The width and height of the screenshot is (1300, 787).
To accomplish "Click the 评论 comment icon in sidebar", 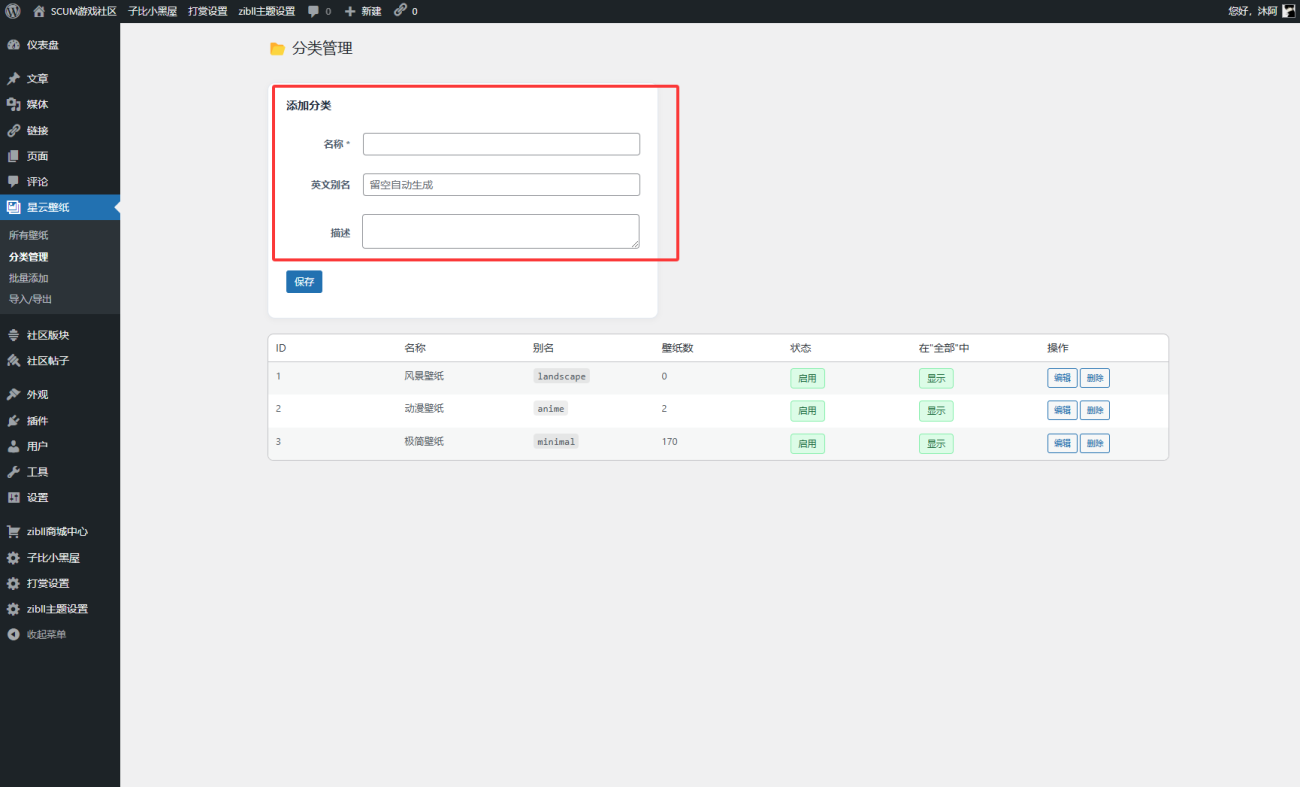I will pyautogui.click(x=14, y=181).
